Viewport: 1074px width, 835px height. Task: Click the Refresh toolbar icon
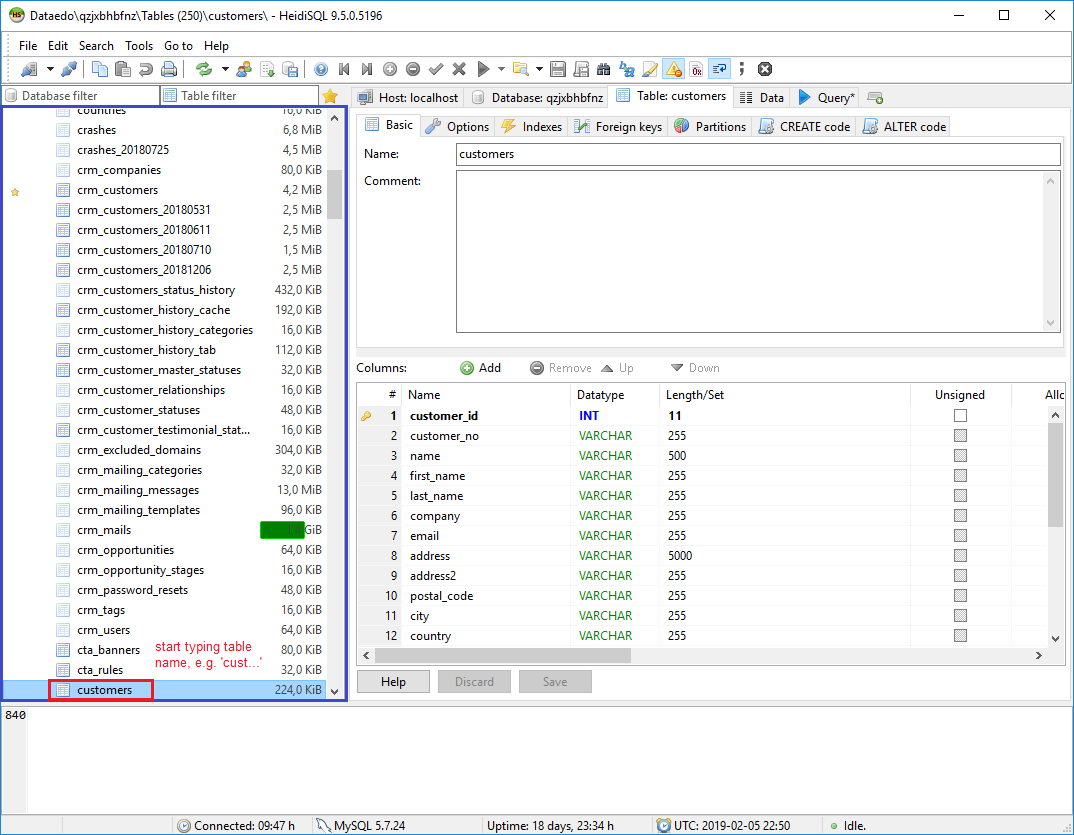204,69
